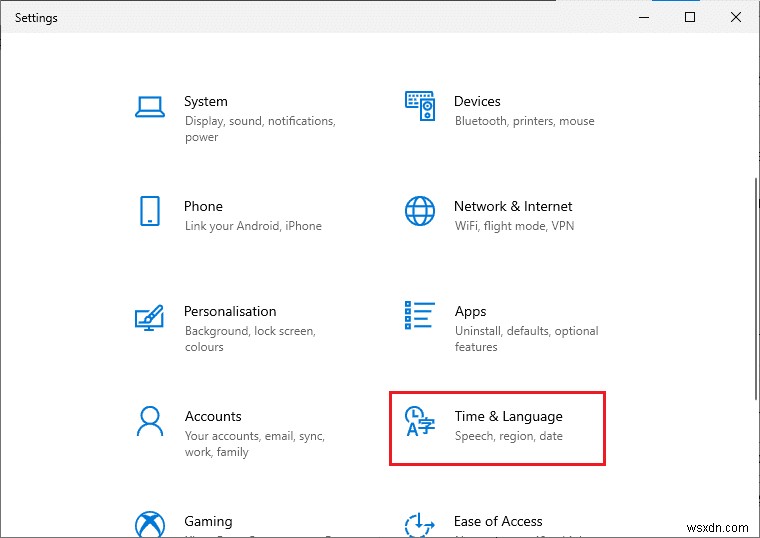
Task: Open the System laptop icon
Action: 150,107
